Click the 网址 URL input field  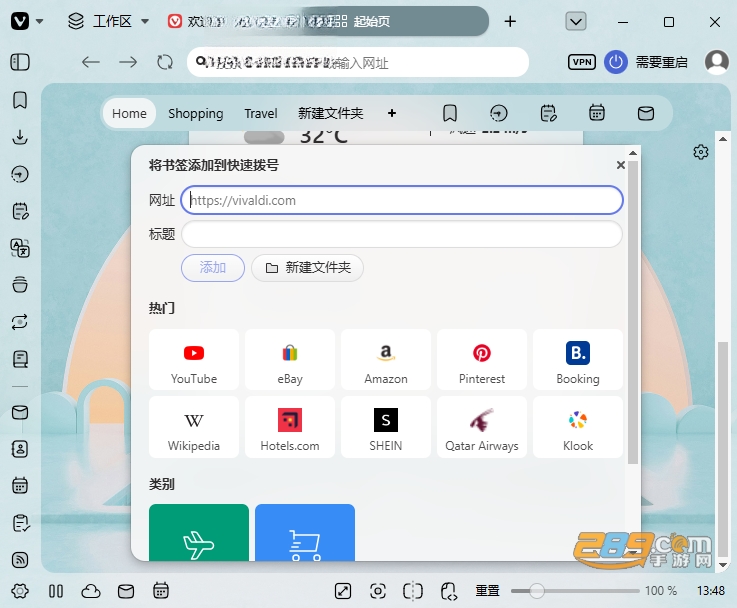402,200
